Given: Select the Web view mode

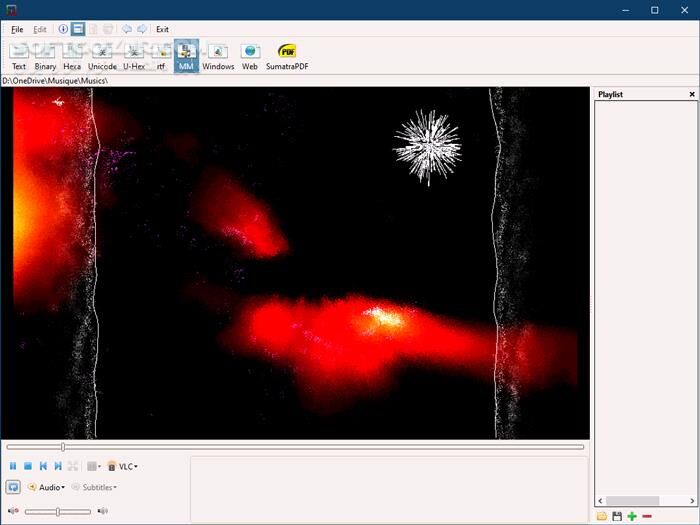Looking at the screenshot, I should [249, 55].
